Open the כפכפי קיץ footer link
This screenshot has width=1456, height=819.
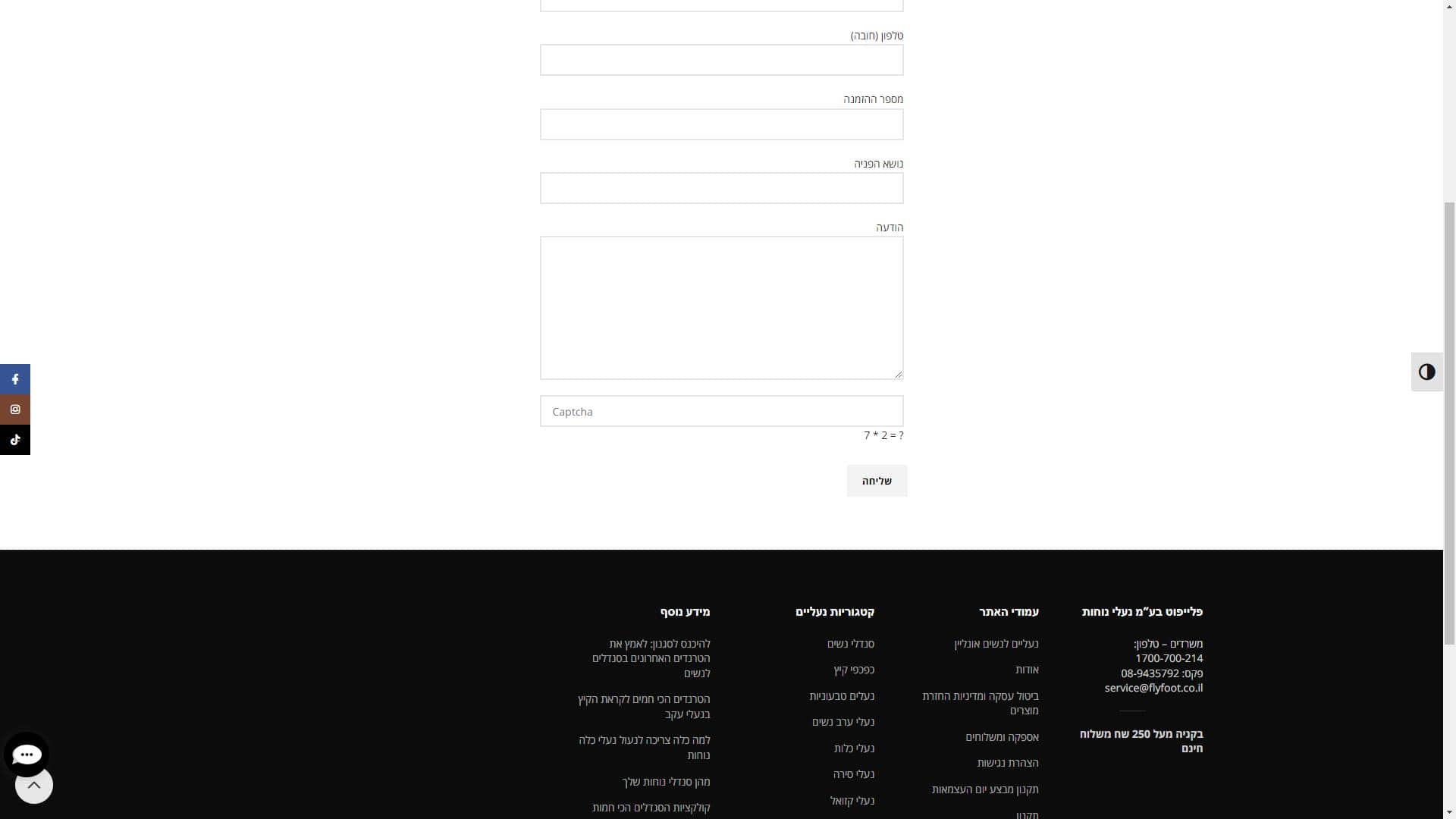tap(853, 670)
